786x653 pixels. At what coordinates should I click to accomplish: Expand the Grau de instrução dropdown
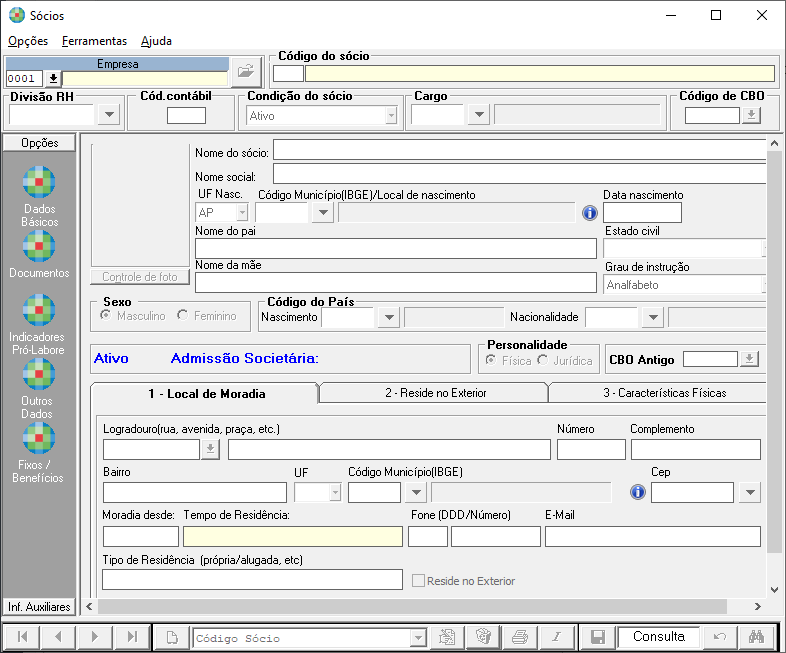763,285
